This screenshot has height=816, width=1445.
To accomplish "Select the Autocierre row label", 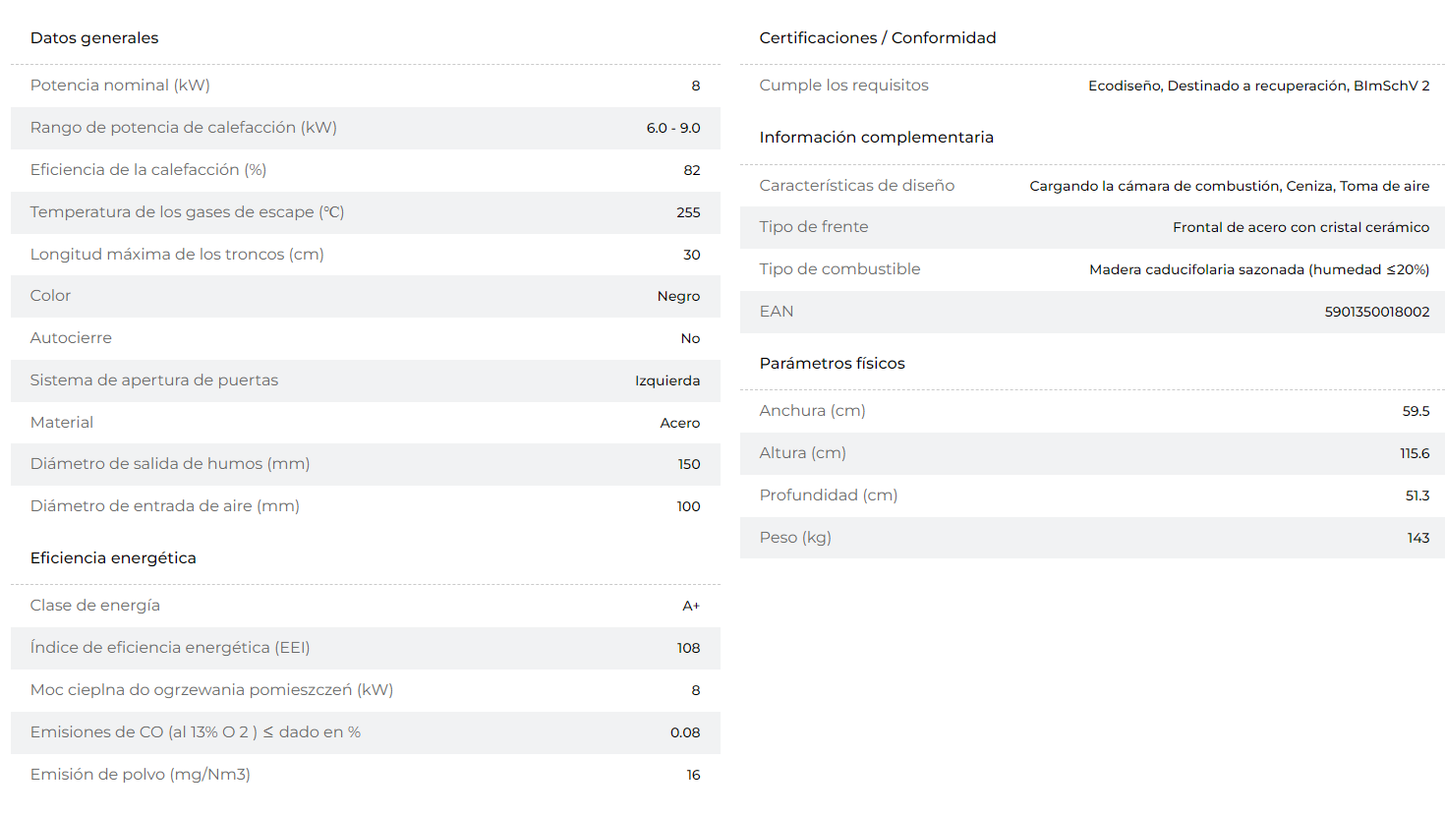I will click(71, 338).
